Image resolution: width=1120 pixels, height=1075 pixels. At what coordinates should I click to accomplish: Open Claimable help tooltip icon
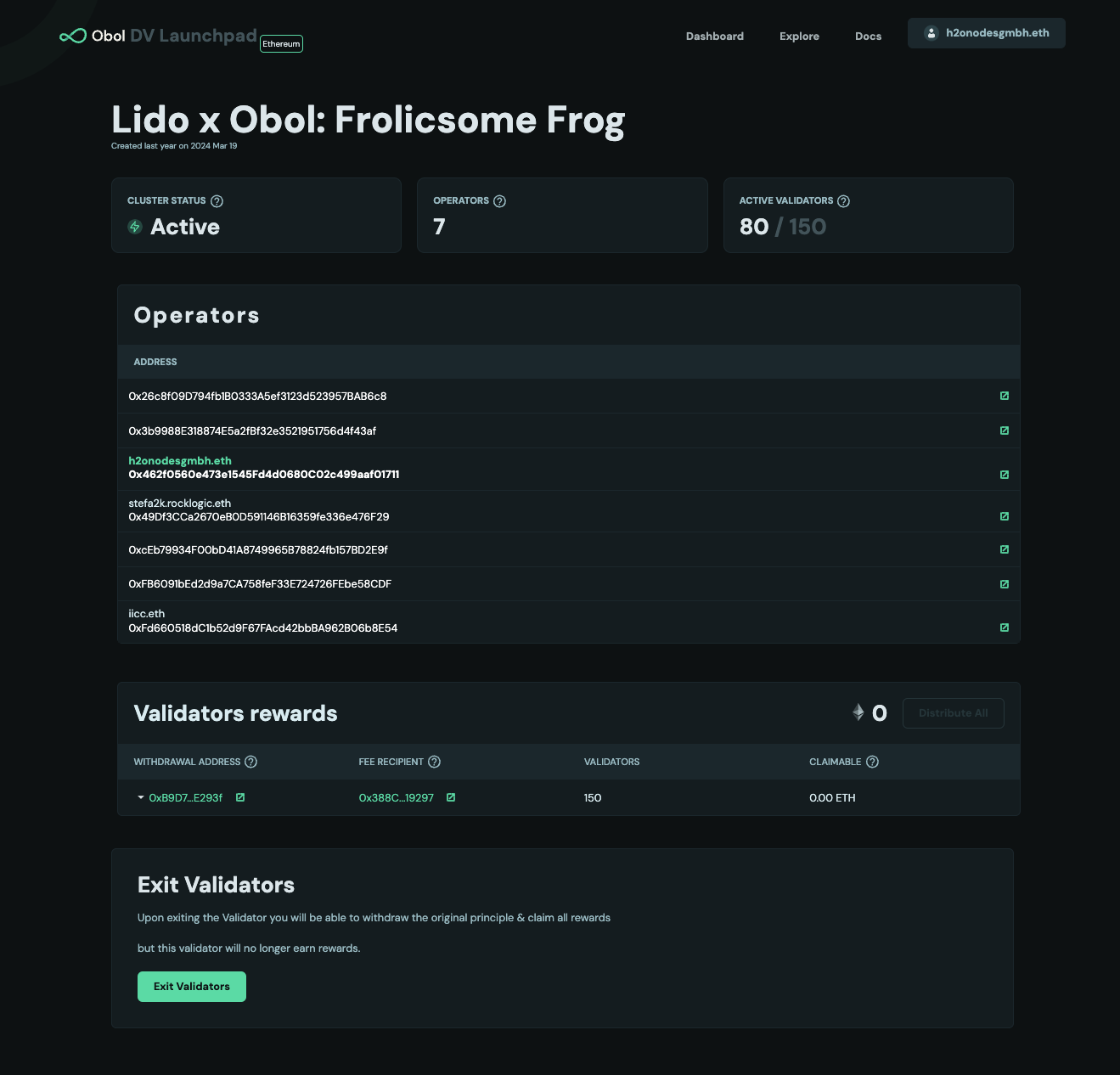pyautogui.click(x=872, y=762)
